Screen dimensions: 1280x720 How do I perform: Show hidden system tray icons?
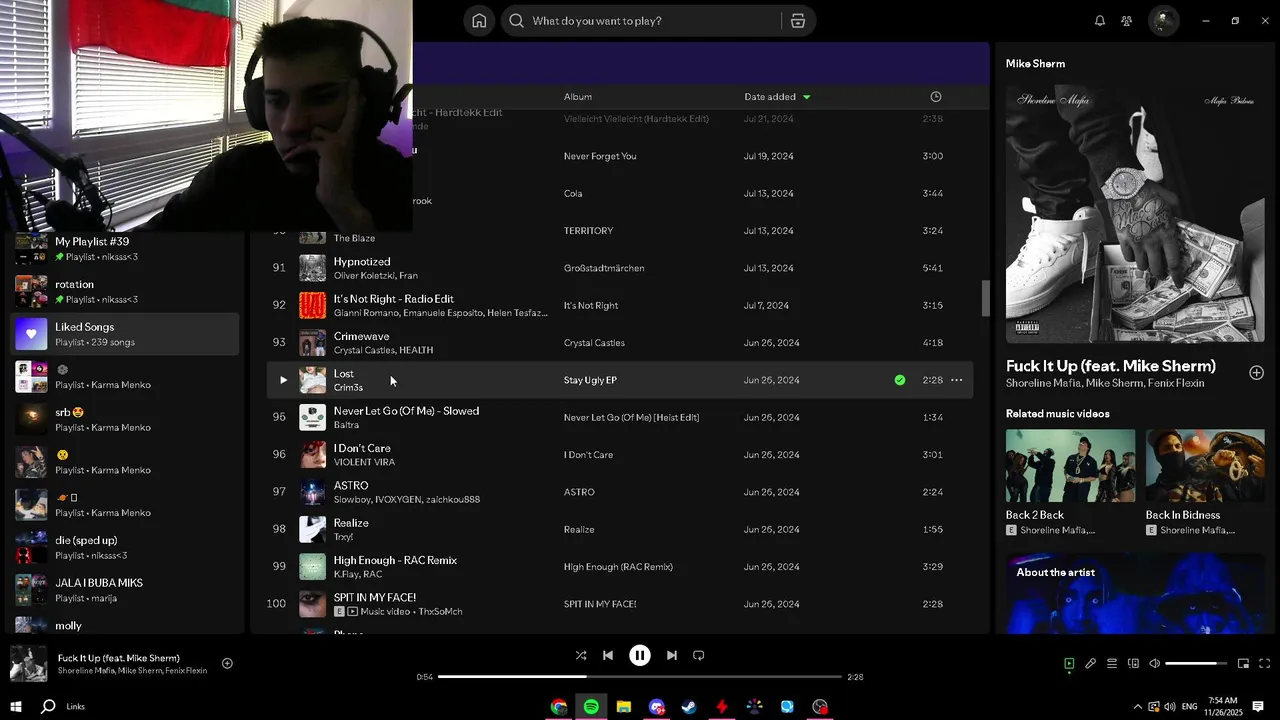(x=1137, y=707)
